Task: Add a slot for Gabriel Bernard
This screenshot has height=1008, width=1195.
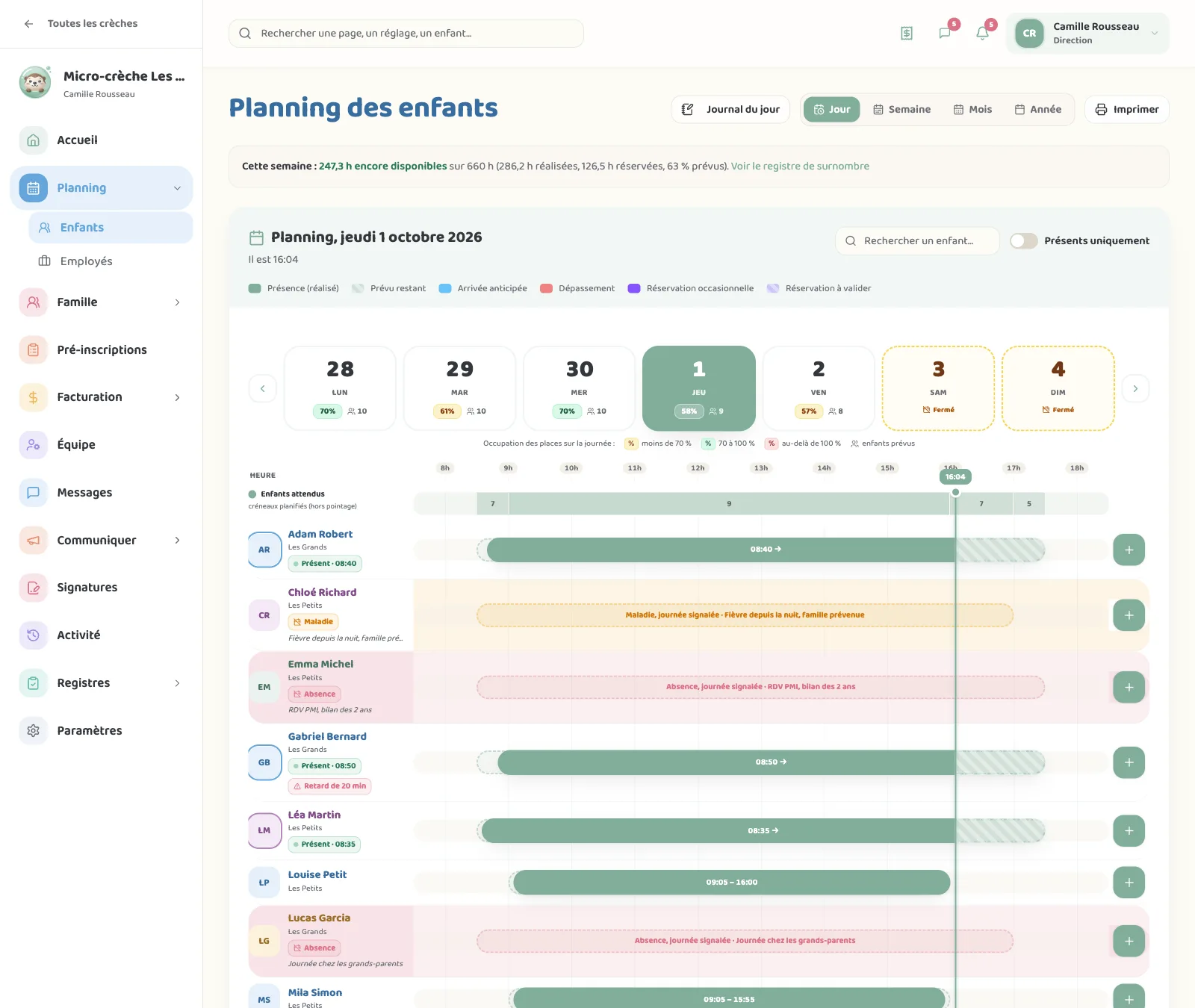Action: pos(1129,762)
